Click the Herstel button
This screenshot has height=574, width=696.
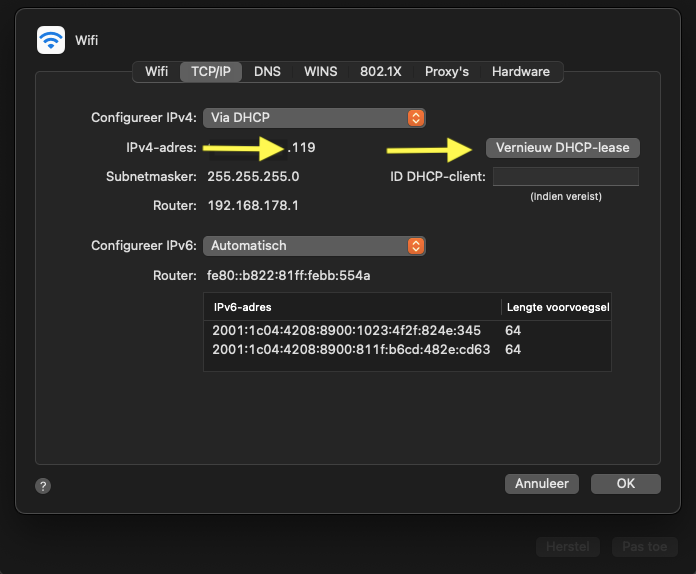tap(567, 548)
